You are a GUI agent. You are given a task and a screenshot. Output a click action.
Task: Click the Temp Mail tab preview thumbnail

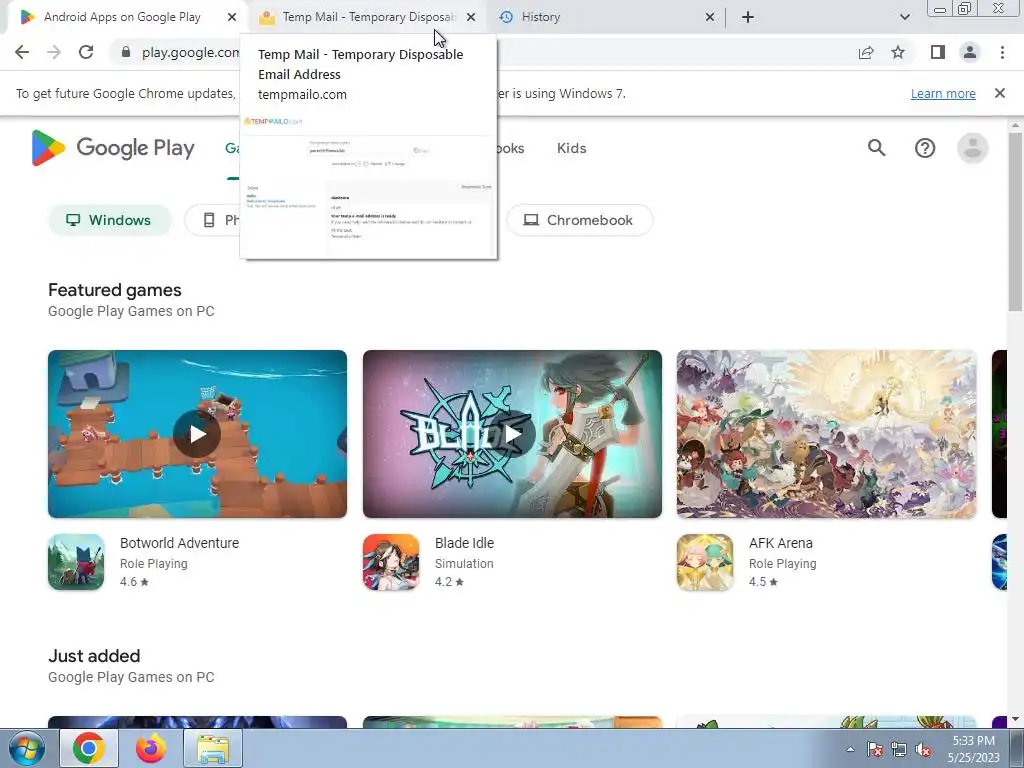(368, 185)
